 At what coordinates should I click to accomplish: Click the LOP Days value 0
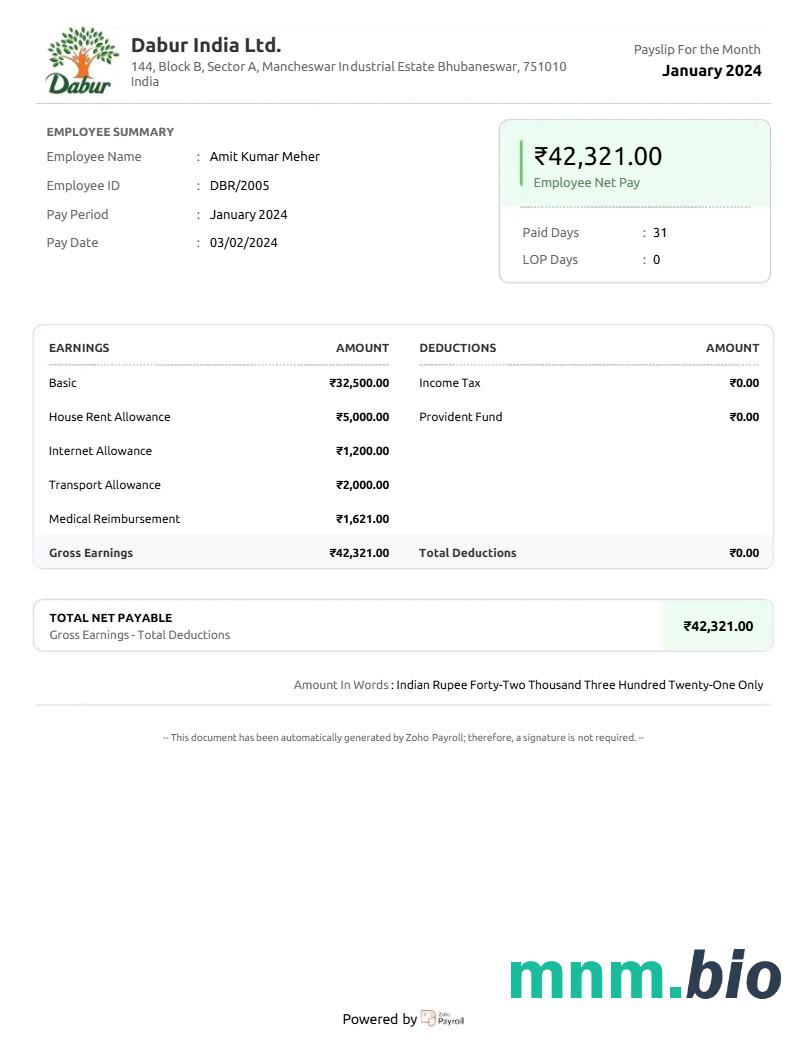pyautogui.click(x=657, y=260)
